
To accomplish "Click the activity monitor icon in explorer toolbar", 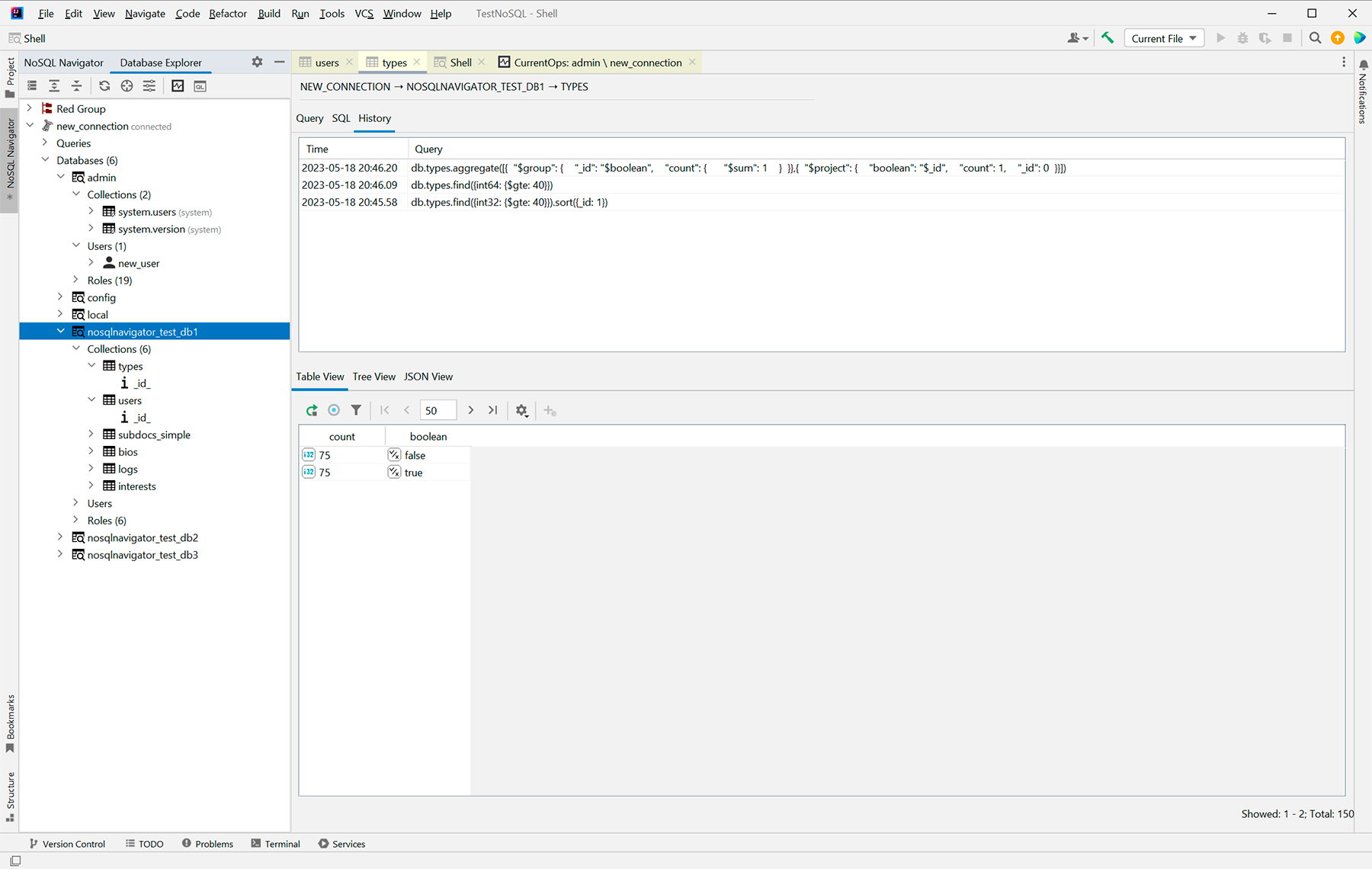I will [x=178, y=86].
